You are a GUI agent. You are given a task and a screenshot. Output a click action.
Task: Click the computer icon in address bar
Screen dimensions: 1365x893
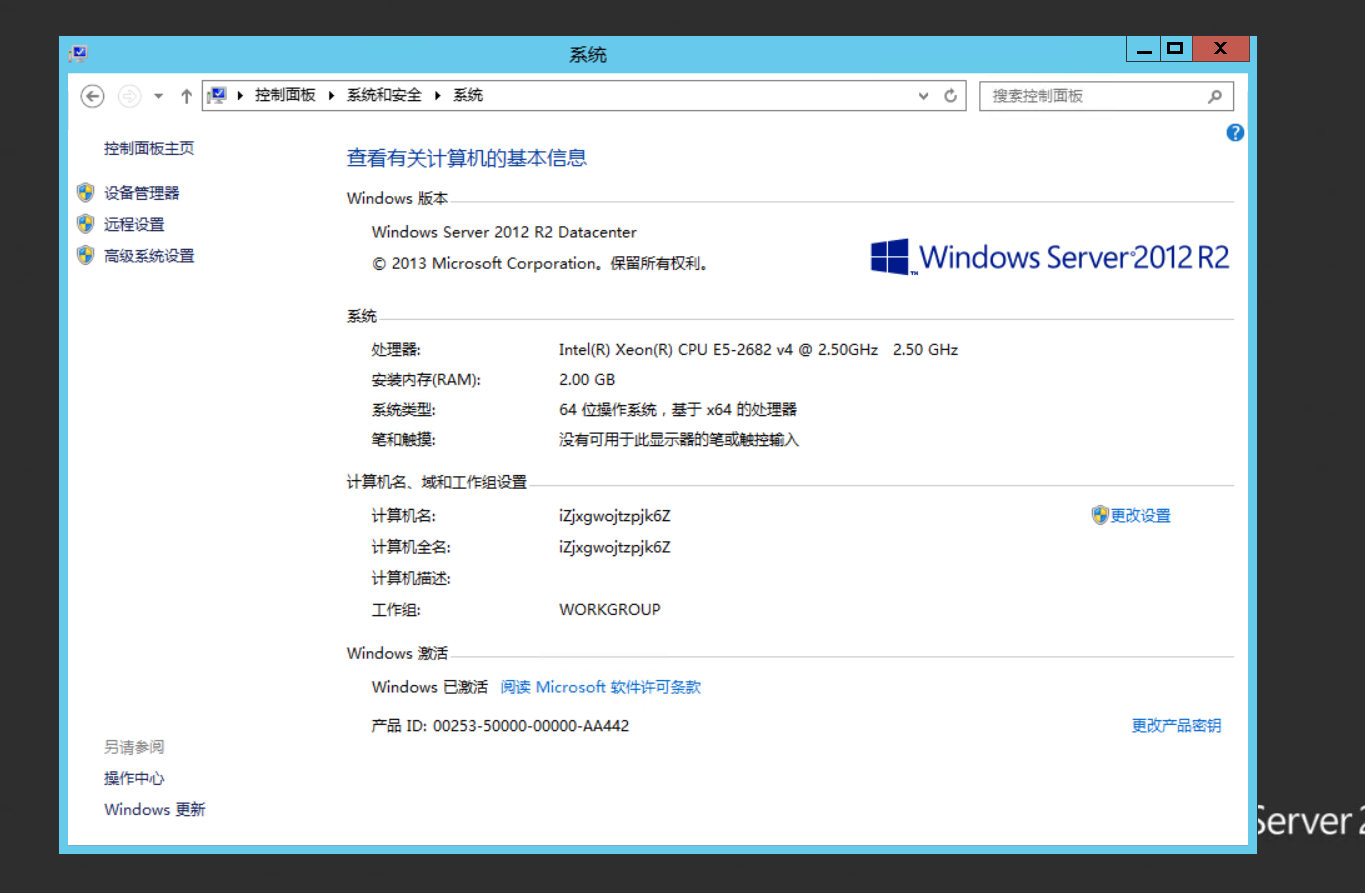coord(216,95)
